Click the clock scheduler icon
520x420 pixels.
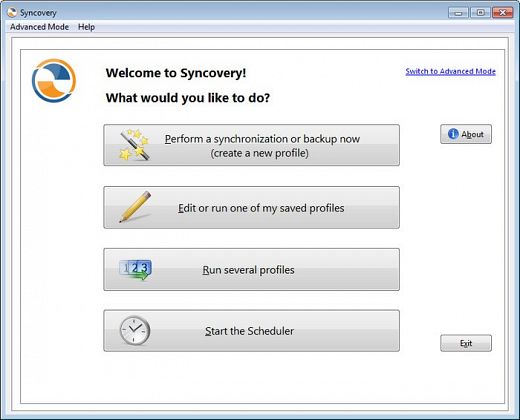[x=135, y=330]
